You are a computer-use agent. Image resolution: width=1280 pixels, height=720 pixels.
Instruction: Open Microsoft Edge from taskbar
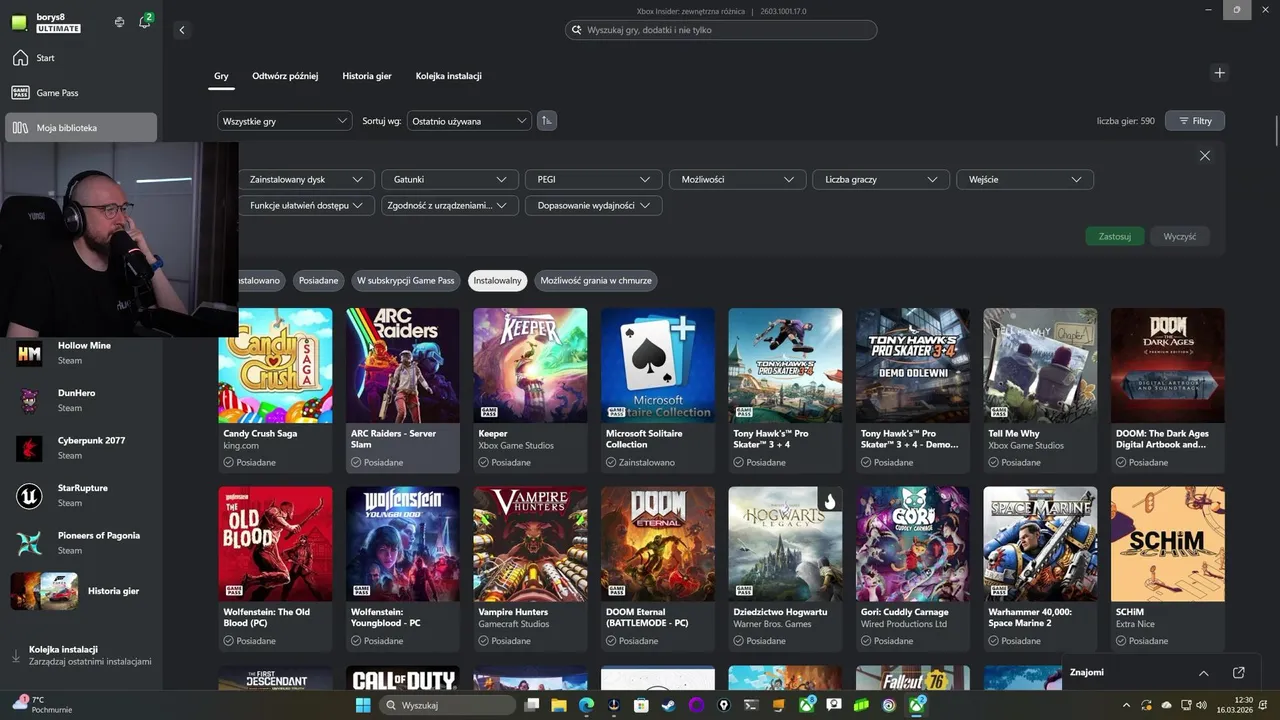(x=586, y=705)
